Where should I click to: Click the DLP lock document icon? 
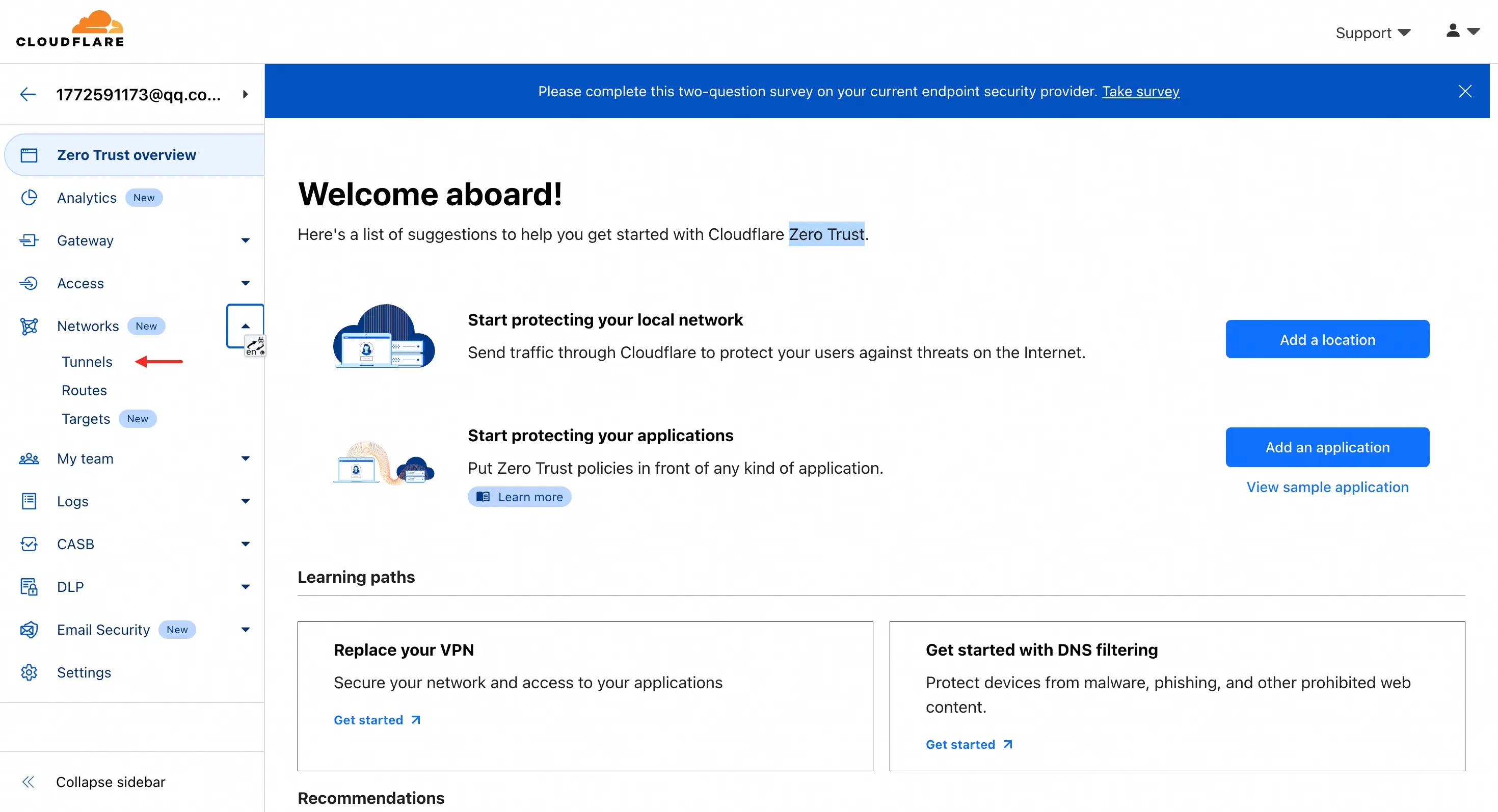(29, 586)
